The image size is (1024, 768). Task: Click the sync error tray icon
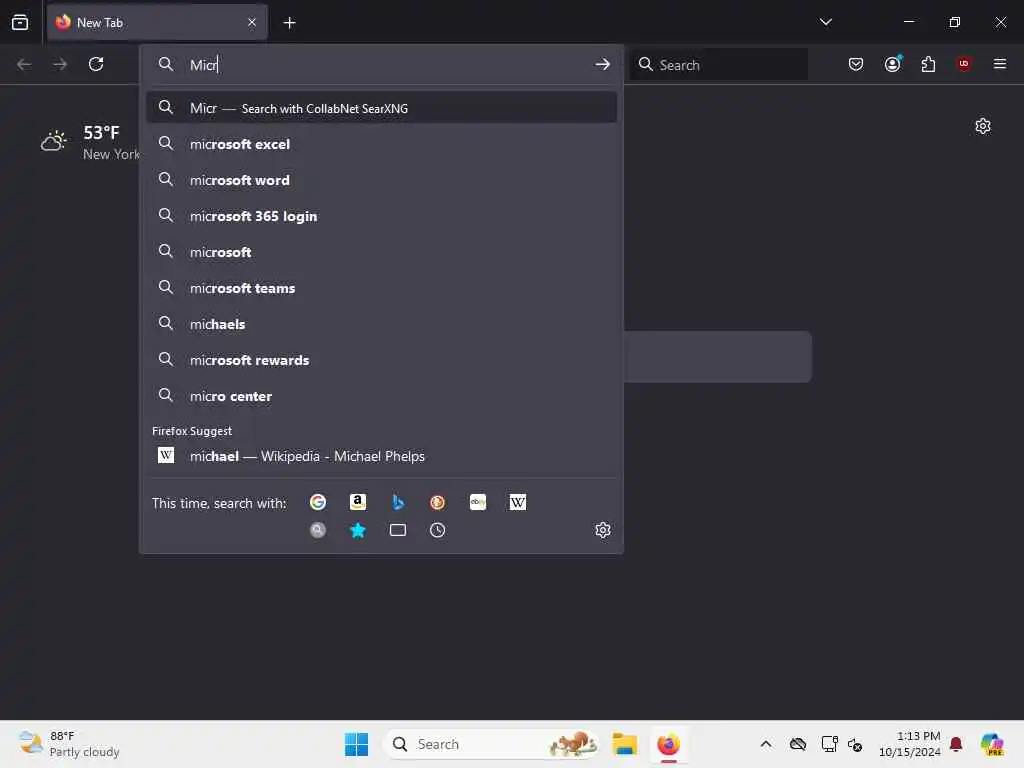coord(855,744)
